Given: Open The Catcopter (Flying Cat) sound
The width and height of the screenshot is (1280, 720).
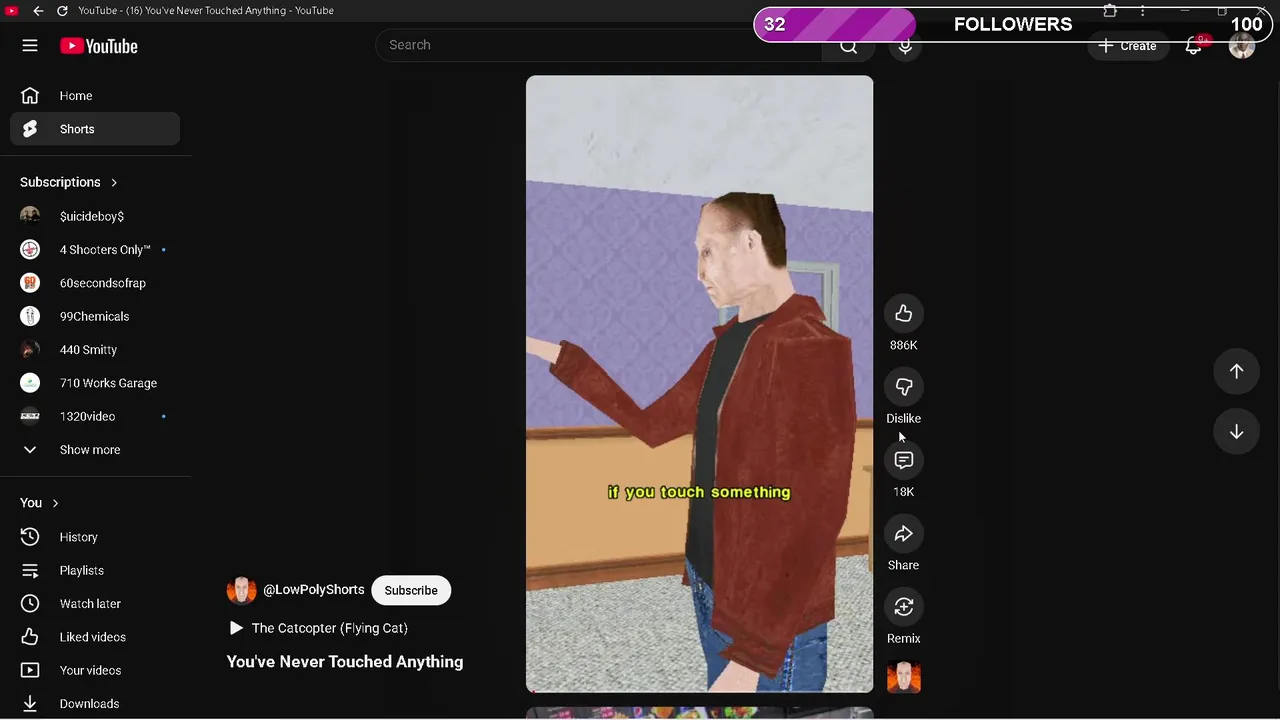Looking at the screenshot, I should point(318,628).
